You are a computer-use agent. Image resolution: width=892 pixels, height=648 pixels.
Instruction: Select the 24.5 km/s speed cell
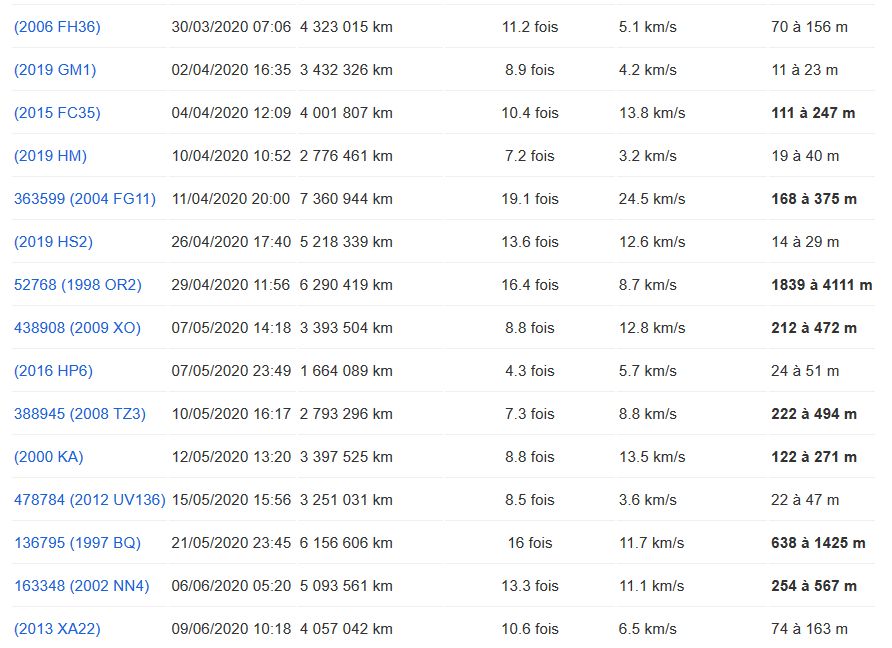click(651, 199)
